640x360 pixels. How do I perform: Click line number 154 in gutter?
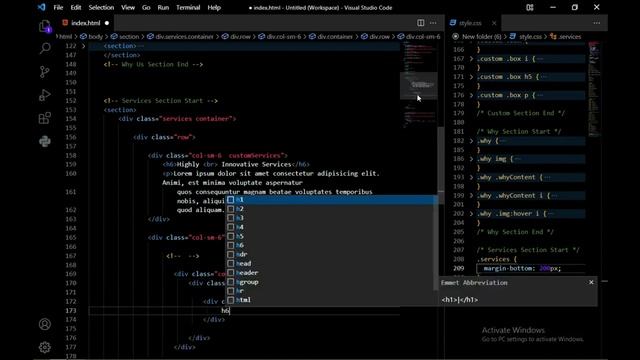click(71, 119)
